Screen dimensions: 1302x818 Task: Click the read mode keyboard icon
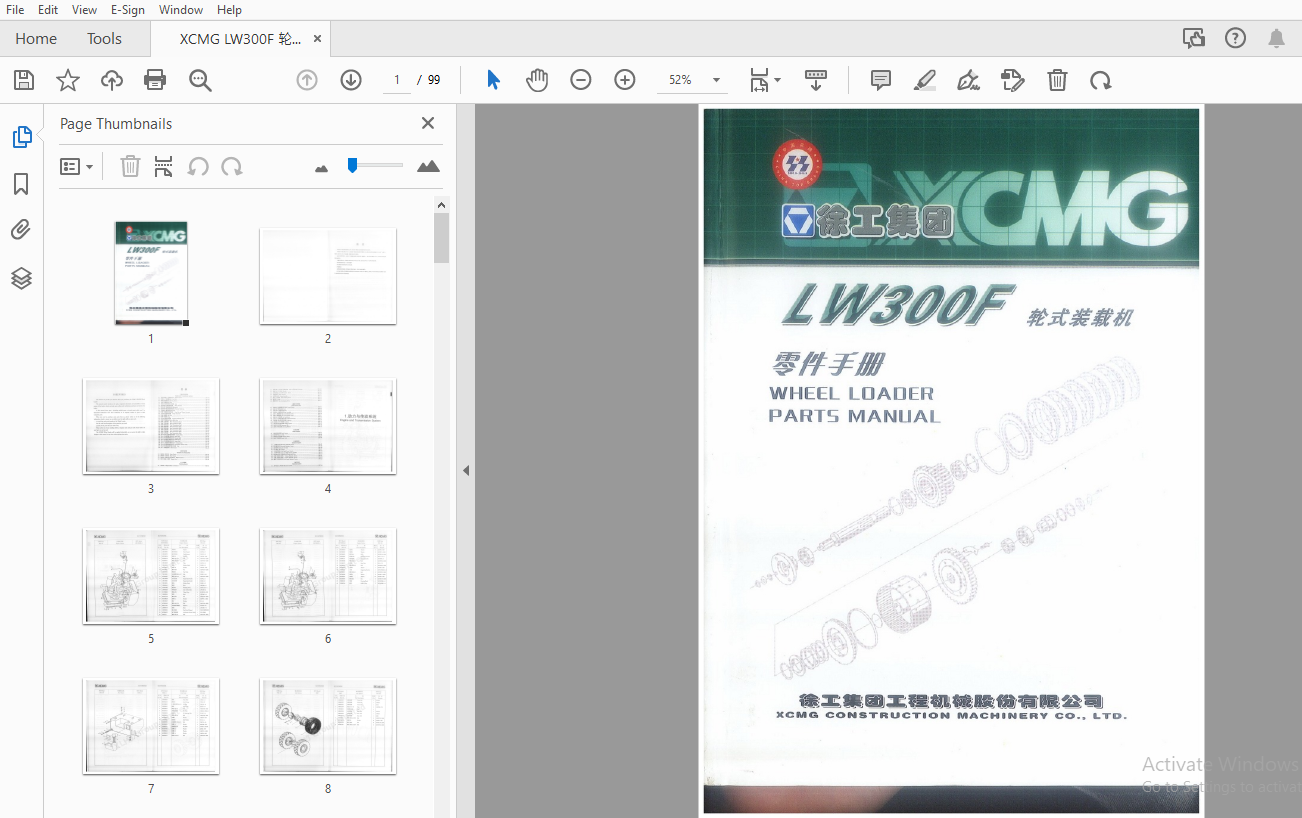[x=816, y=80]
